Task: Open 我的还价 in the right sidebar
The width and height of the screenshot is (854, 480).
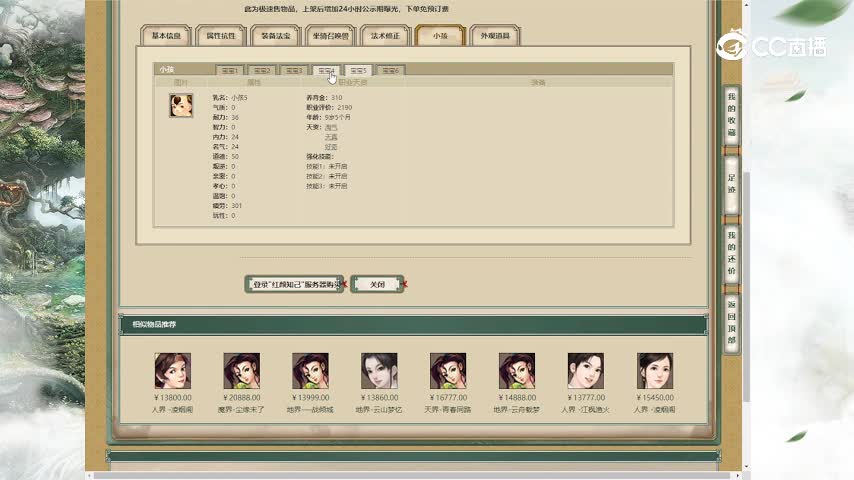Action: tap(731, 253)
